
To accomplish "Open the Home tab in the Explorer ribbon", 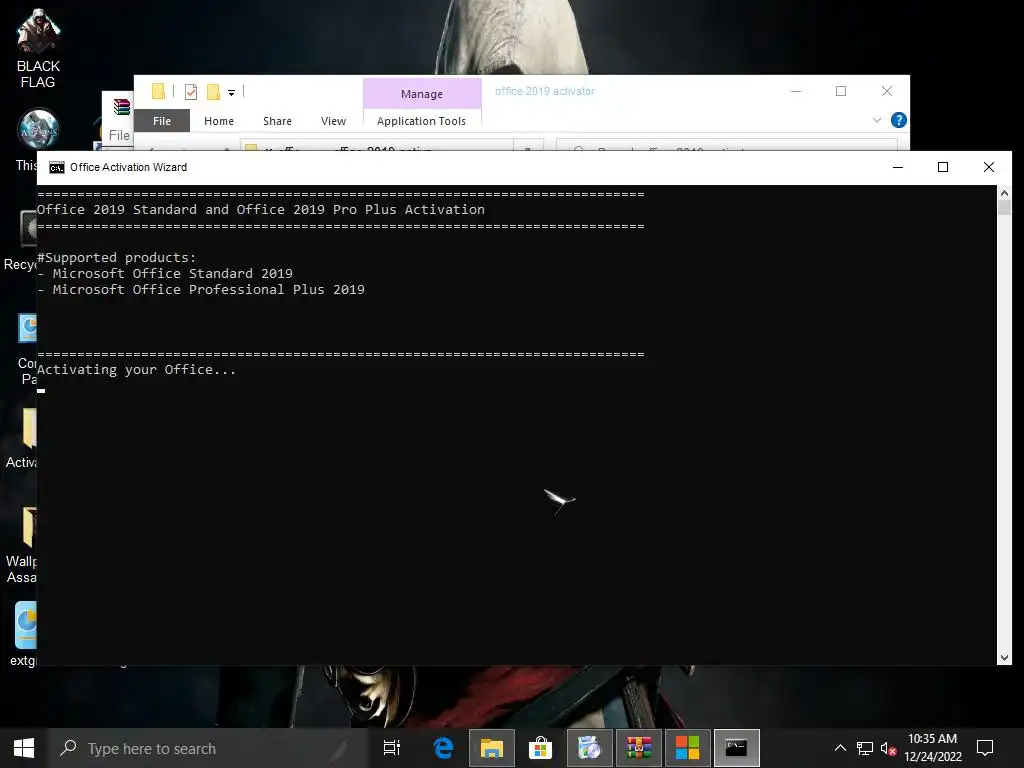I will pos(219,121).
